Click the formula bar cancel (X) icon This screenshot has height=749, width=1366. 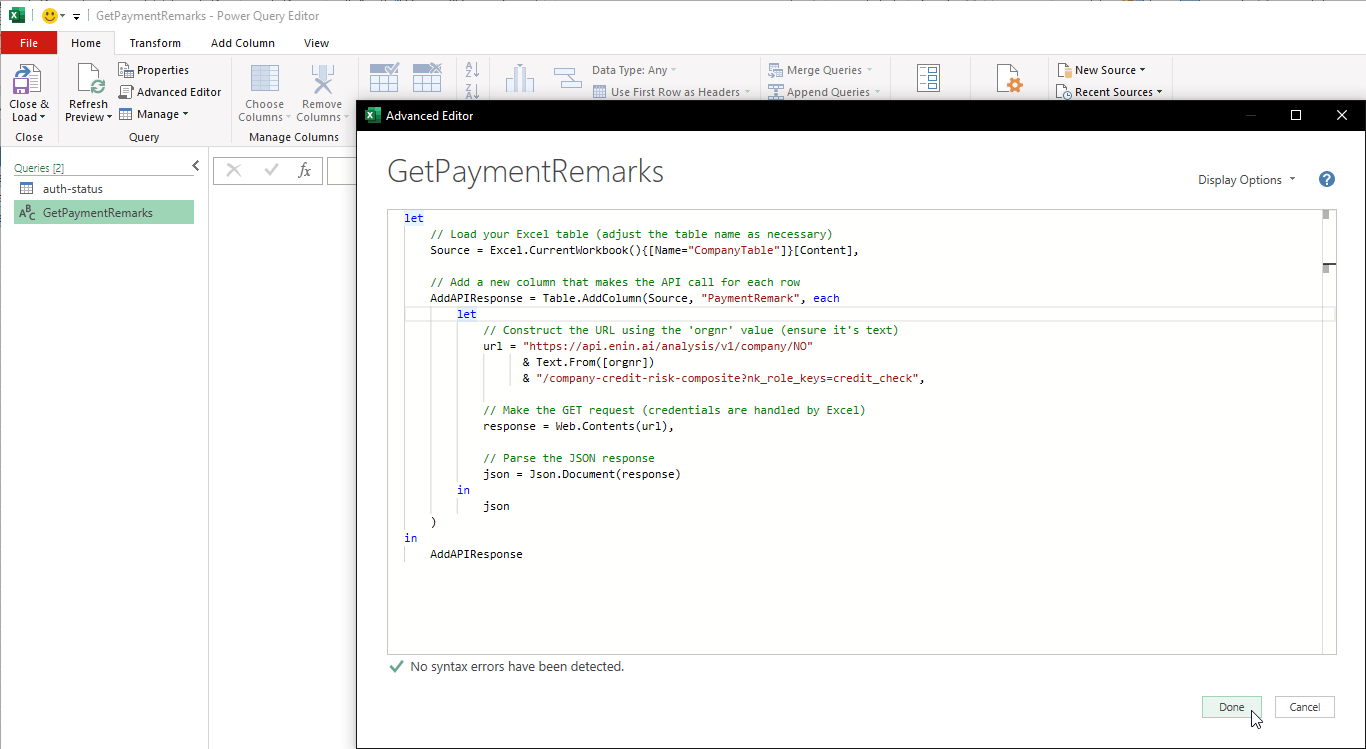pos(234,171)
